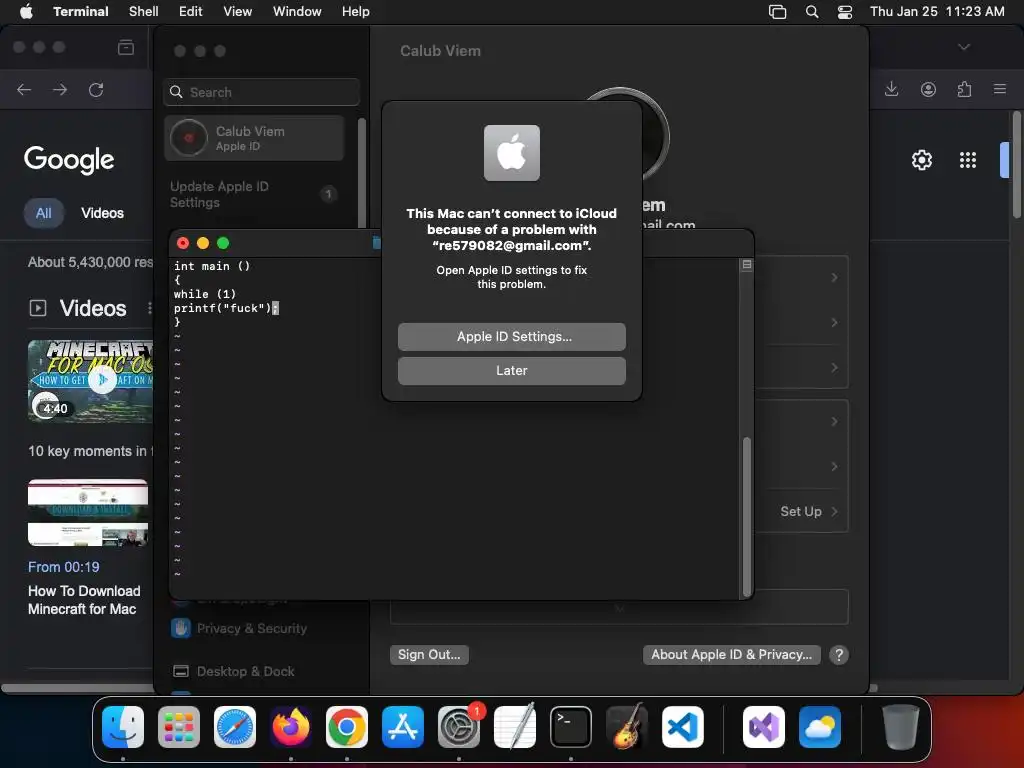Viewport: 1024px width, 768px height.
Task: Open Videos section more options dots
Action: [x=150, y=308]
